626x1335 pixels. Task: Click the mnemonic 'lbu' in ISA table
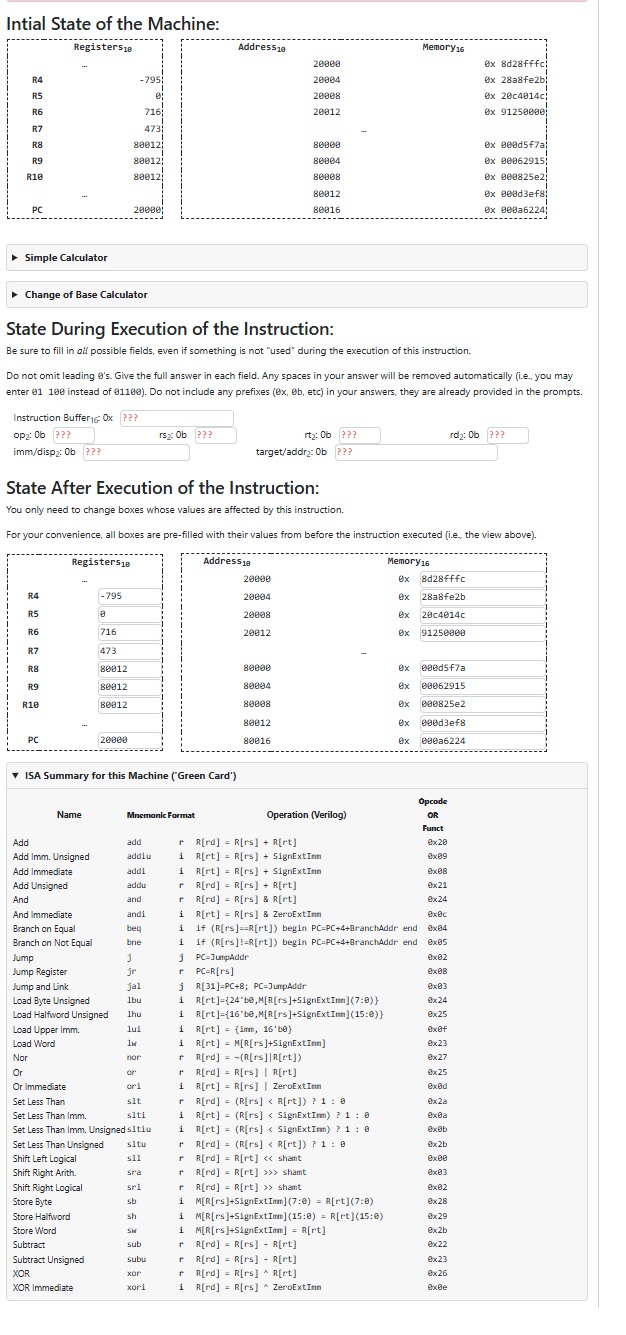135,1000
